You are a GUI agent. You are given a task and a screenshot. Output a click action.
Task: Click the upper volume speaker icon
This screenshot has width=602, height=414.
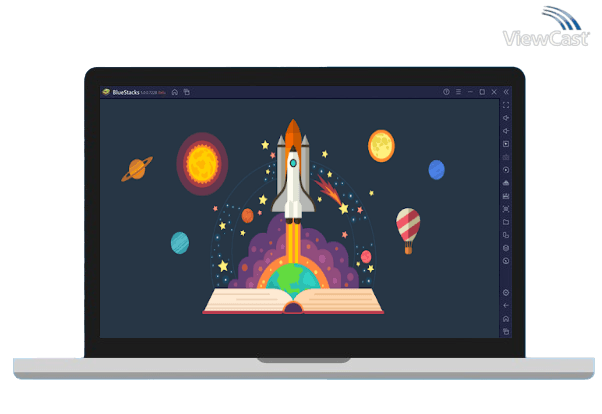click(506, 118)
